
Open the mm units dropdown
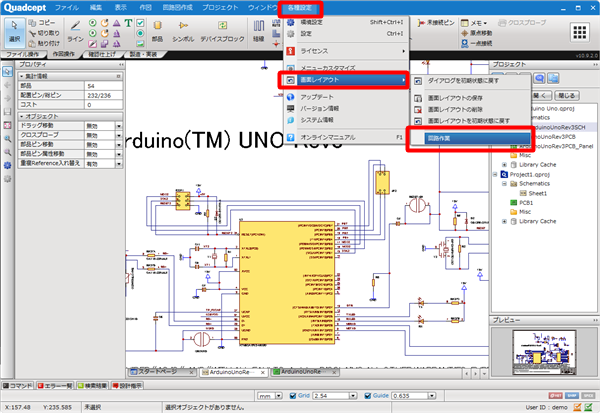[x=279, y=396]
